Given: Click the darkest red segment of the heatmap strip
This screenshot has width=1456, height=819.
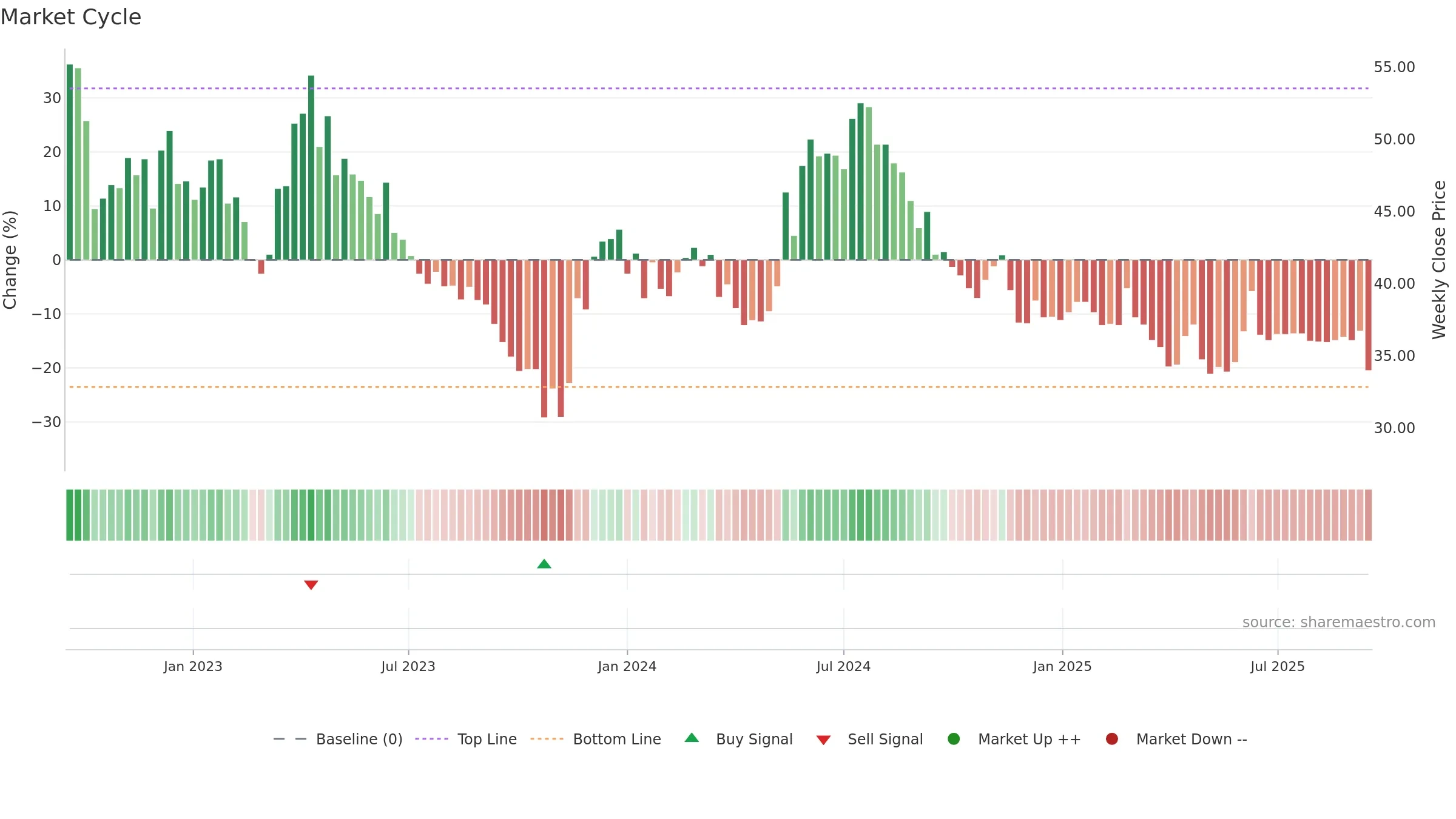Looking at the screenshot, I should pyautogui.click(x=544, y=515).
